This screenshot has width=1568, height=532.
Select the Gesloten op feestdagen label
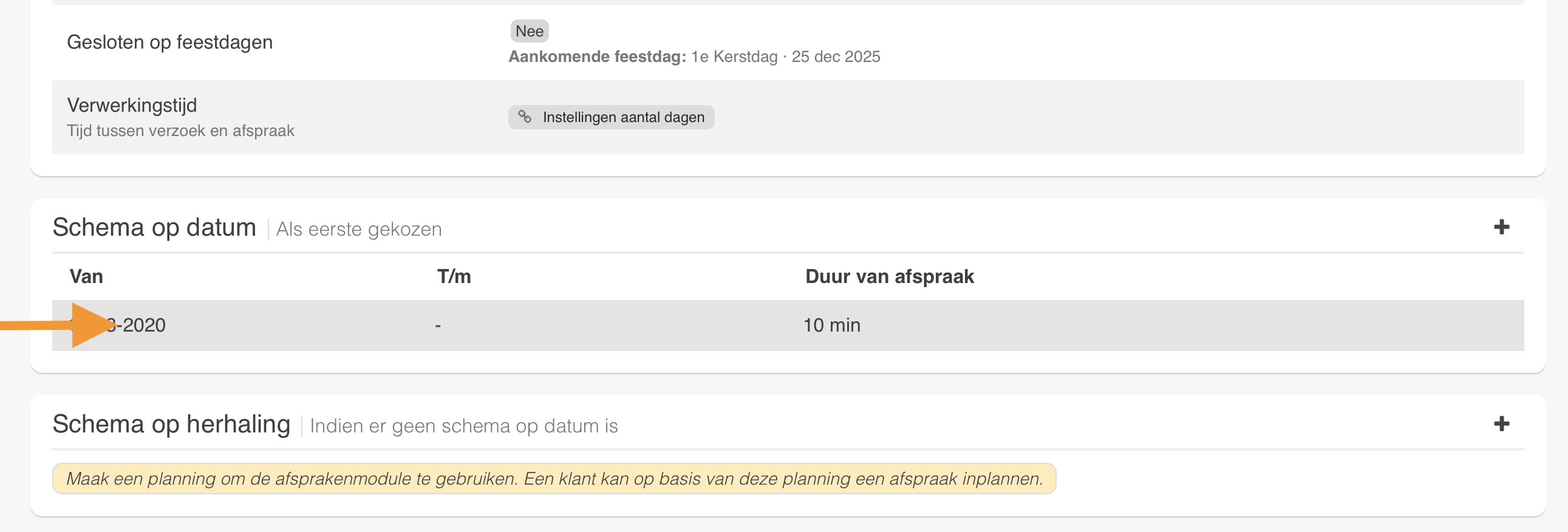170,42
